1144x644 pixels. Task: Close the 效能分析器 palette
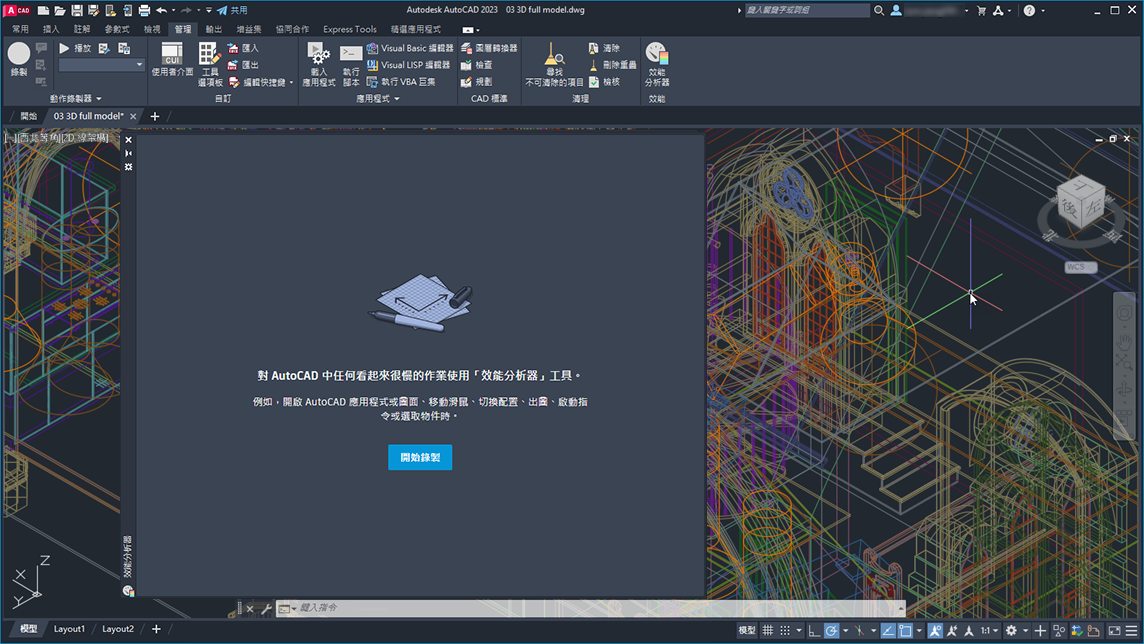pos(128,140)
